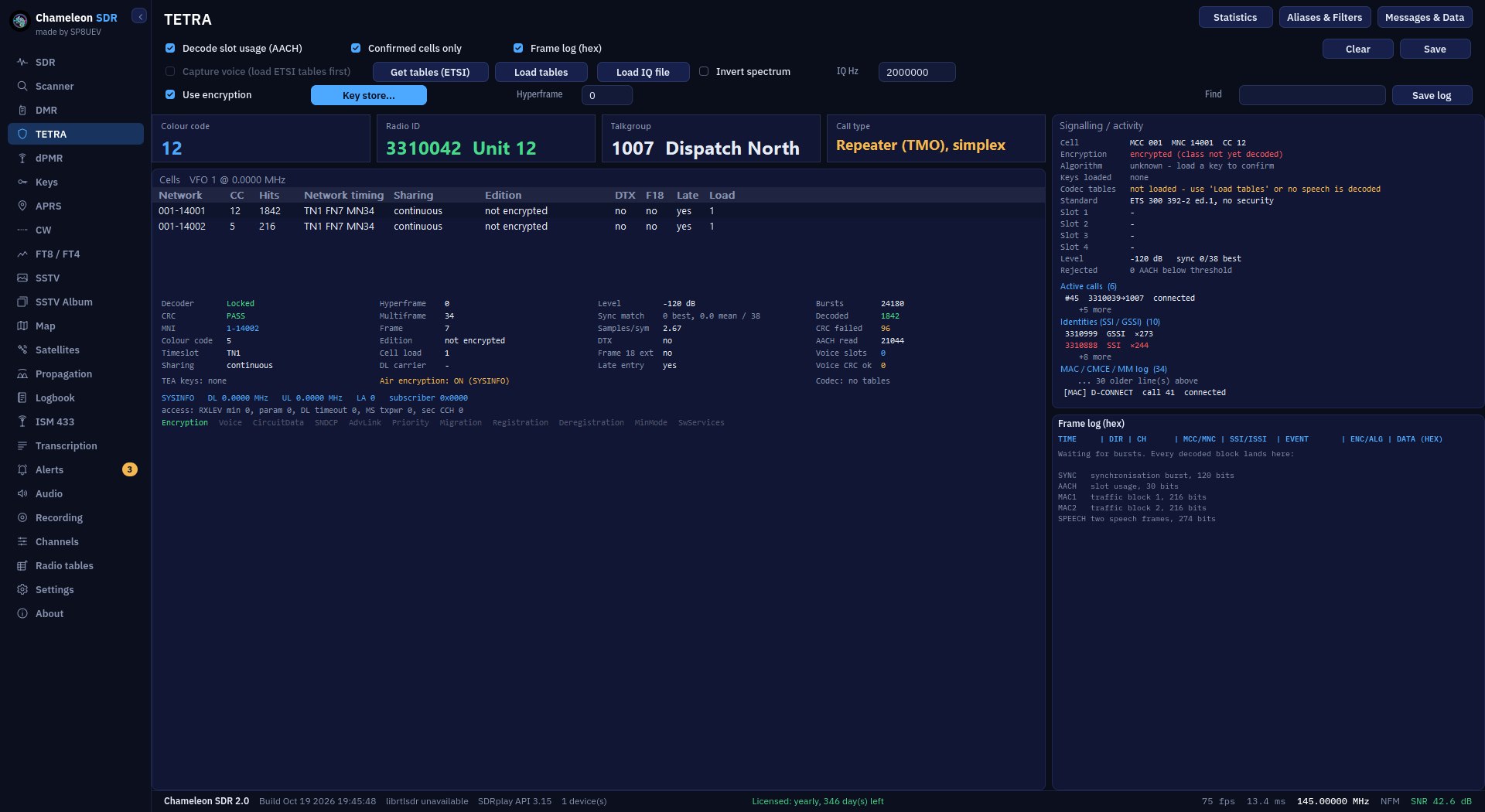
Task: Select Transcription in the sidebar menu
Action: (76, 445)
